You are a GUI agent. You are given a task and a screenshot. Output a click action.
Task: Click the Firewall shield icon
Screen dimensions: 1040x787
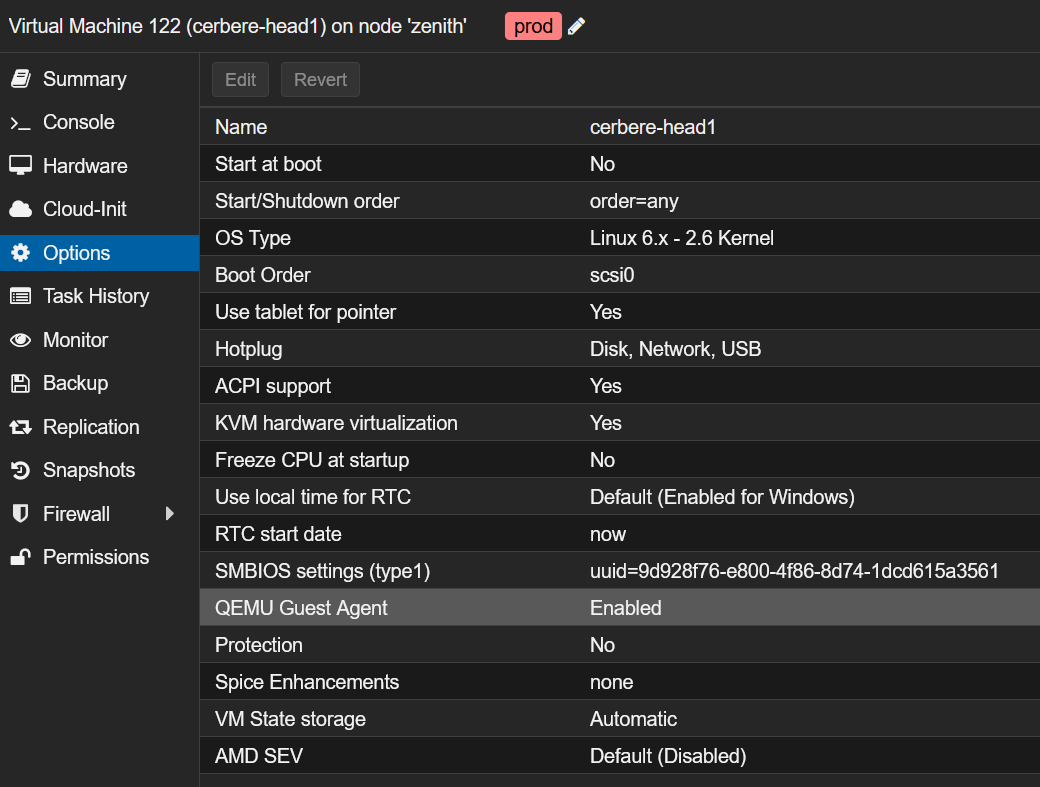pyautogui.click(x=20, y=513)
